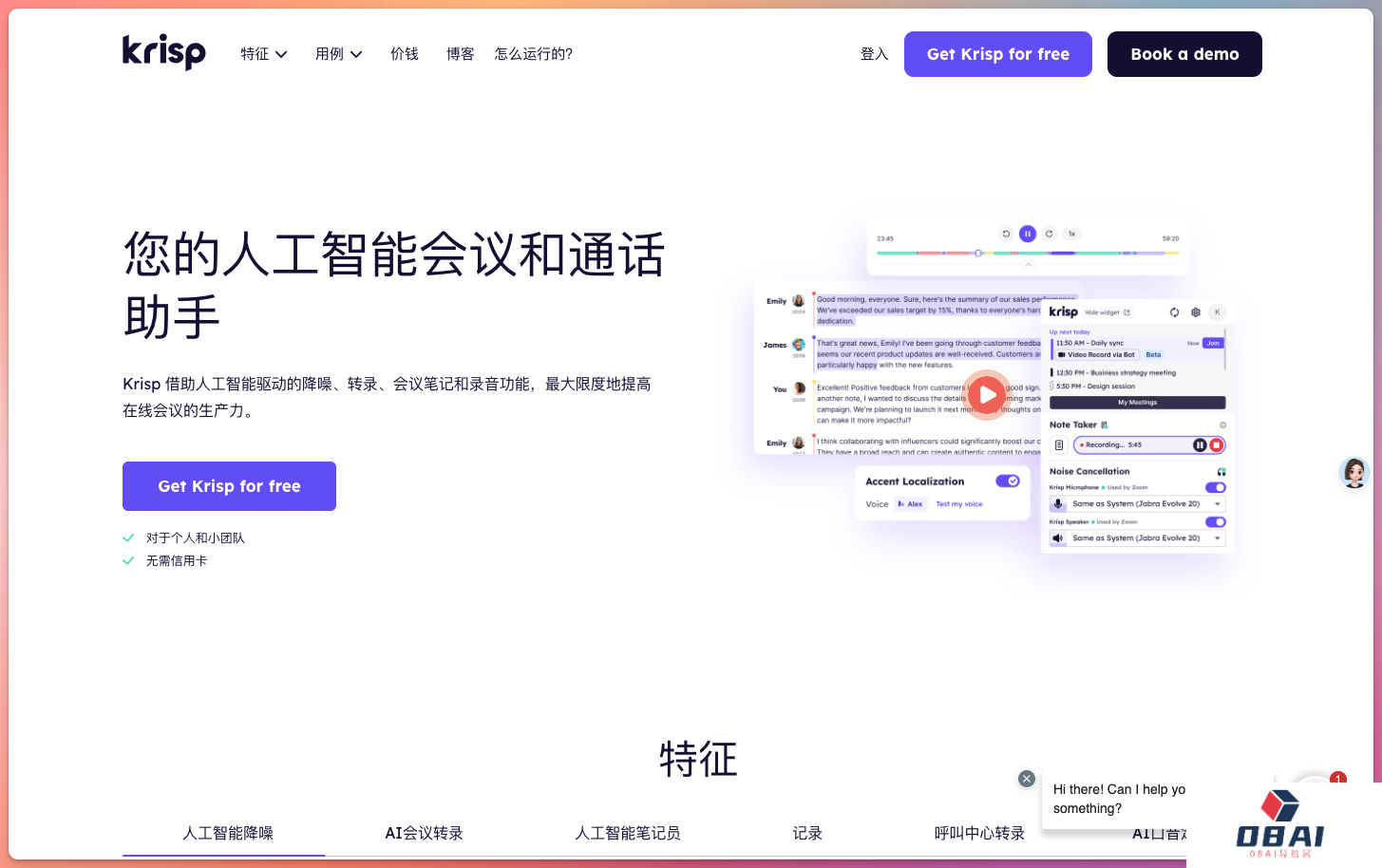This screenshot has height=868, width=1382.
Task: Click the rewind icon in audio player
Action: point(1006,234)
